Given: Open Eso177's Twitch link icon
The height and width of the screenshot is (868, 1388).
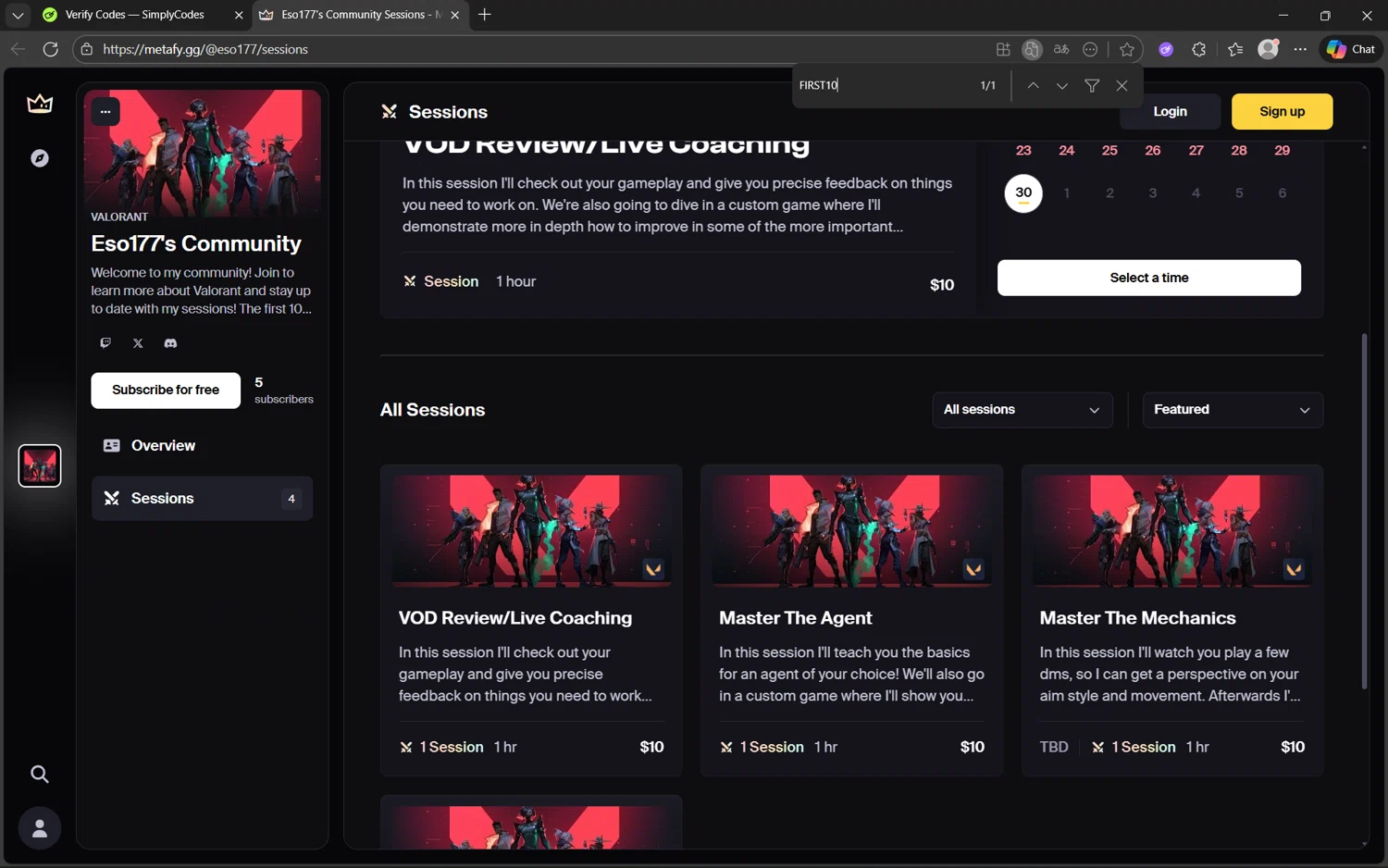Looking at the screenshot, I should pyautogui.click(x=105, y=343).
